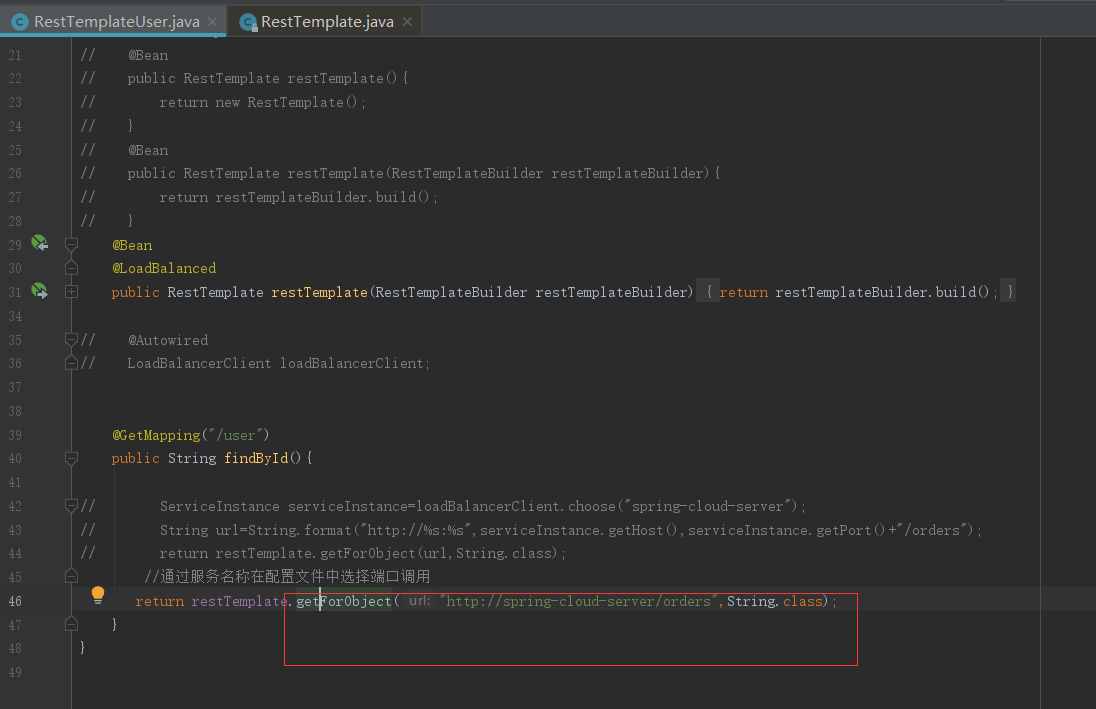Screen dimensions: 1096x709
Task: Click String.class argument on line 46
Action: (x=775, y=601)
